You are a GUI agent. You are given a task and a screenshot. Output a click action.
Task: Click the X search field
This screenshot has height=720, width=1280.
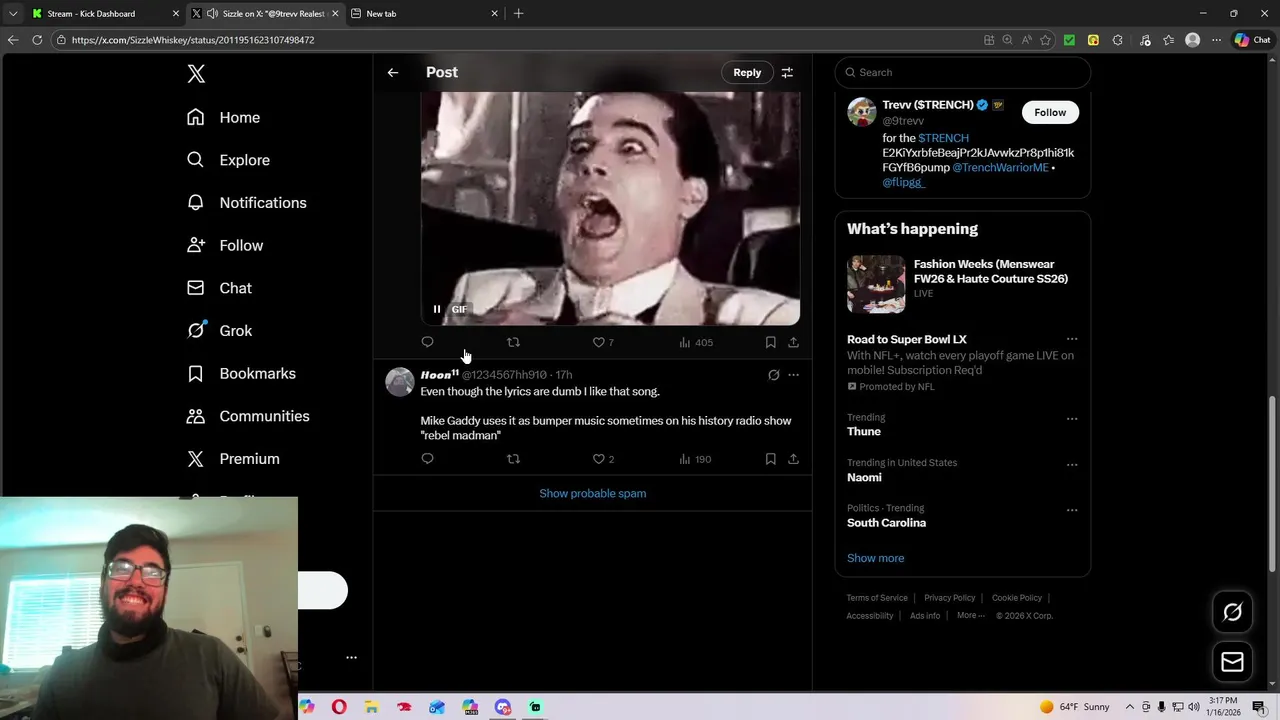click(x=962, y=72)
